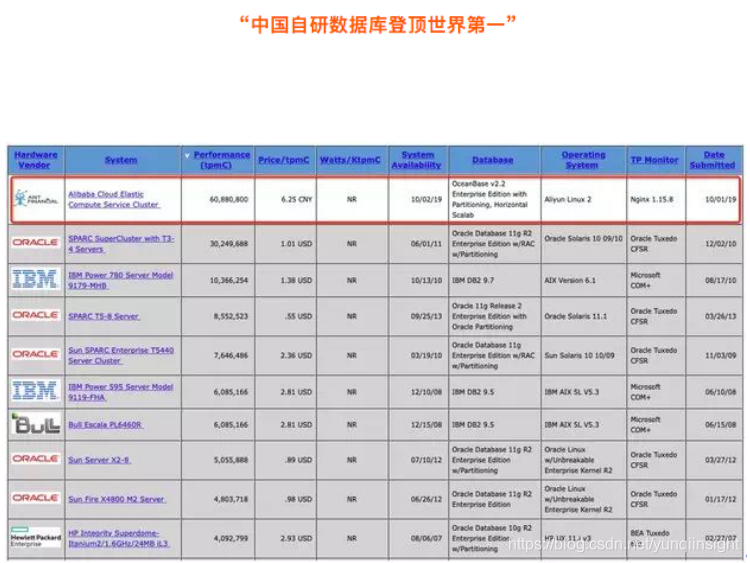Click the 30,249,688 performance value
This screenshot has width=750, height=563.
(x=229, y=243)
